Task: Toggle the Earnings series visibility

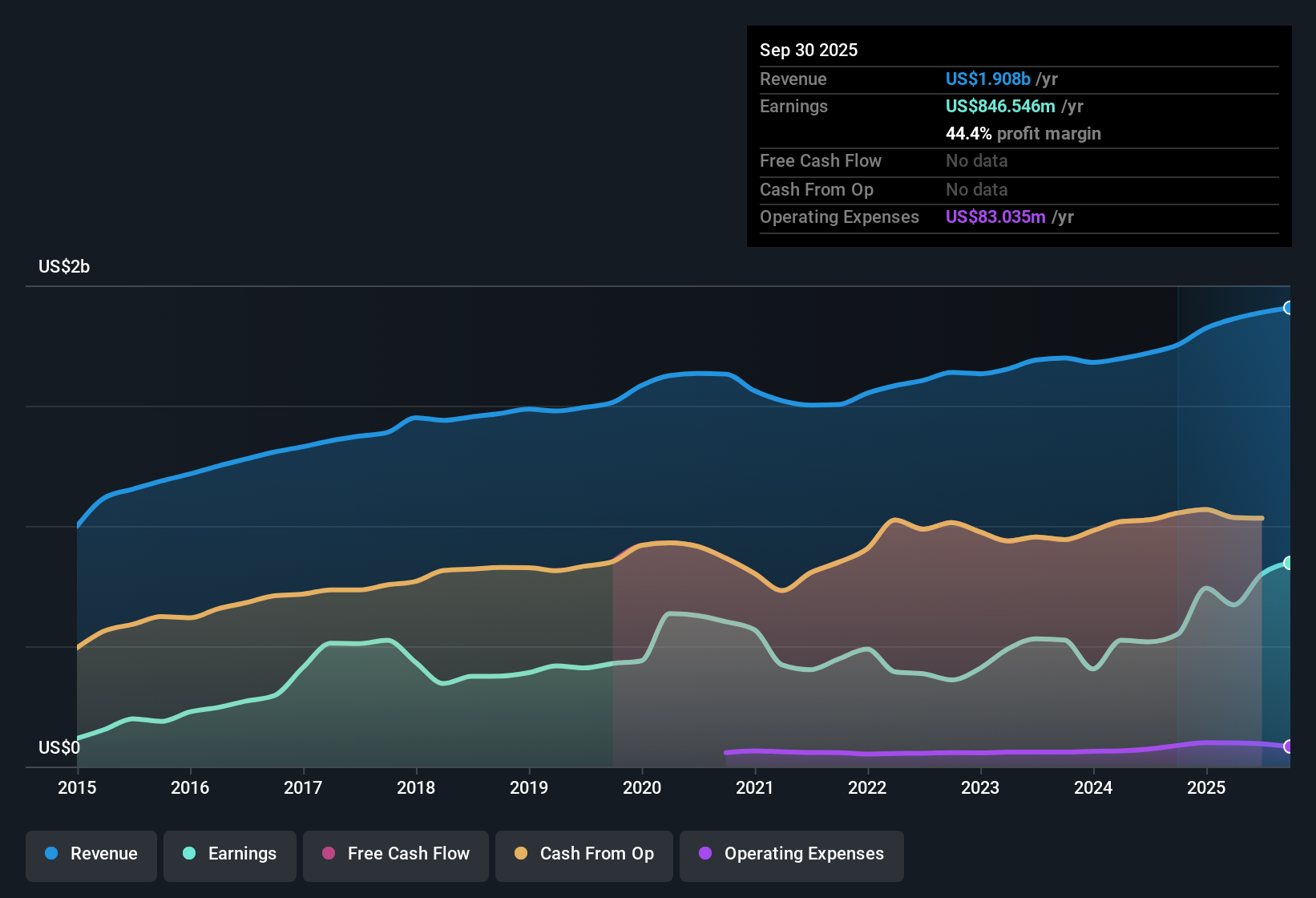Action: [x=230, y=854]
